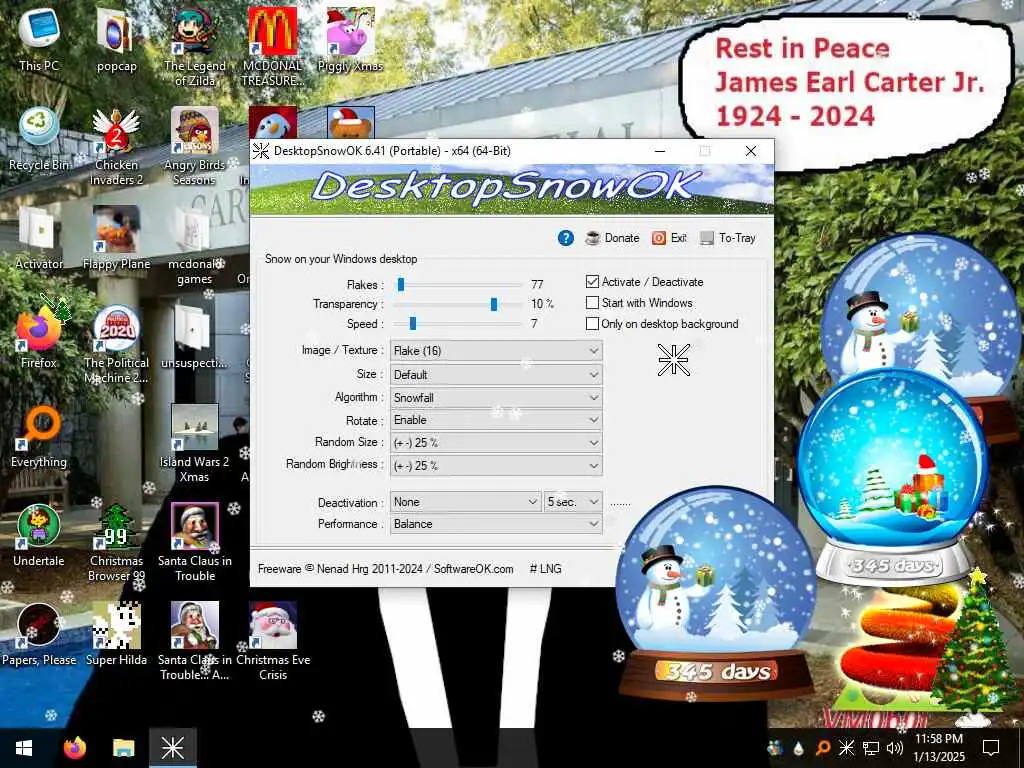Viewport: 1024px width, 768px height.
Task: Open the # LNG language menu
Action: coord(545,569)
